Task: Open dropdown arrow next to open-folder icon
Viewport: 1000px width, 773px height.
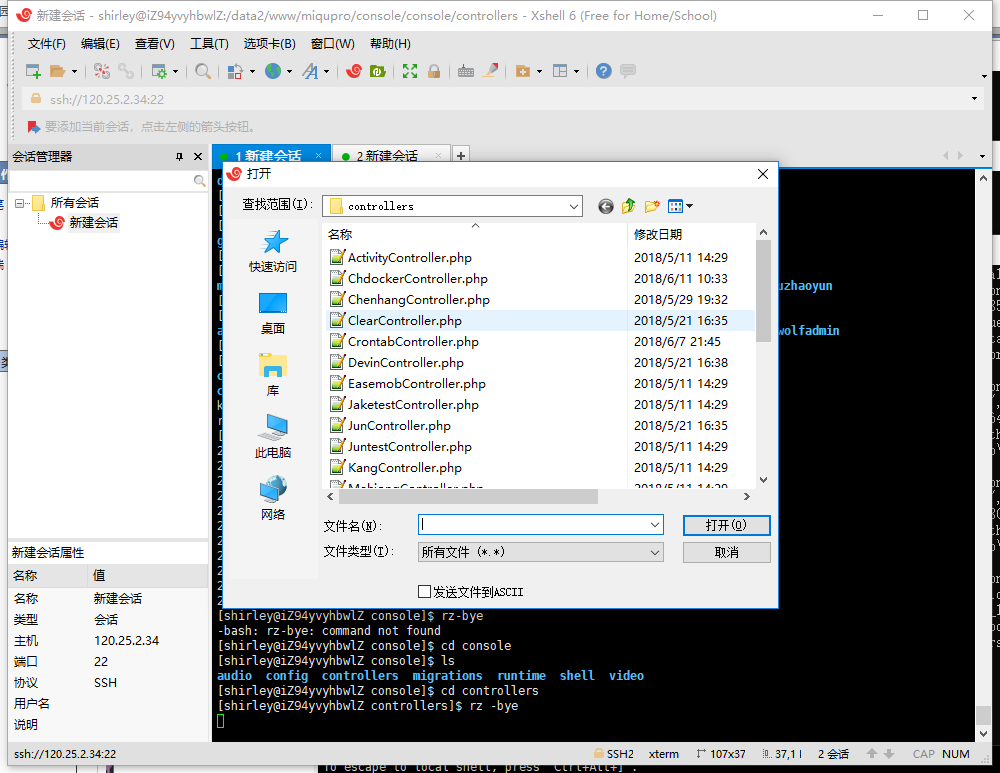Action: [75, 71]
